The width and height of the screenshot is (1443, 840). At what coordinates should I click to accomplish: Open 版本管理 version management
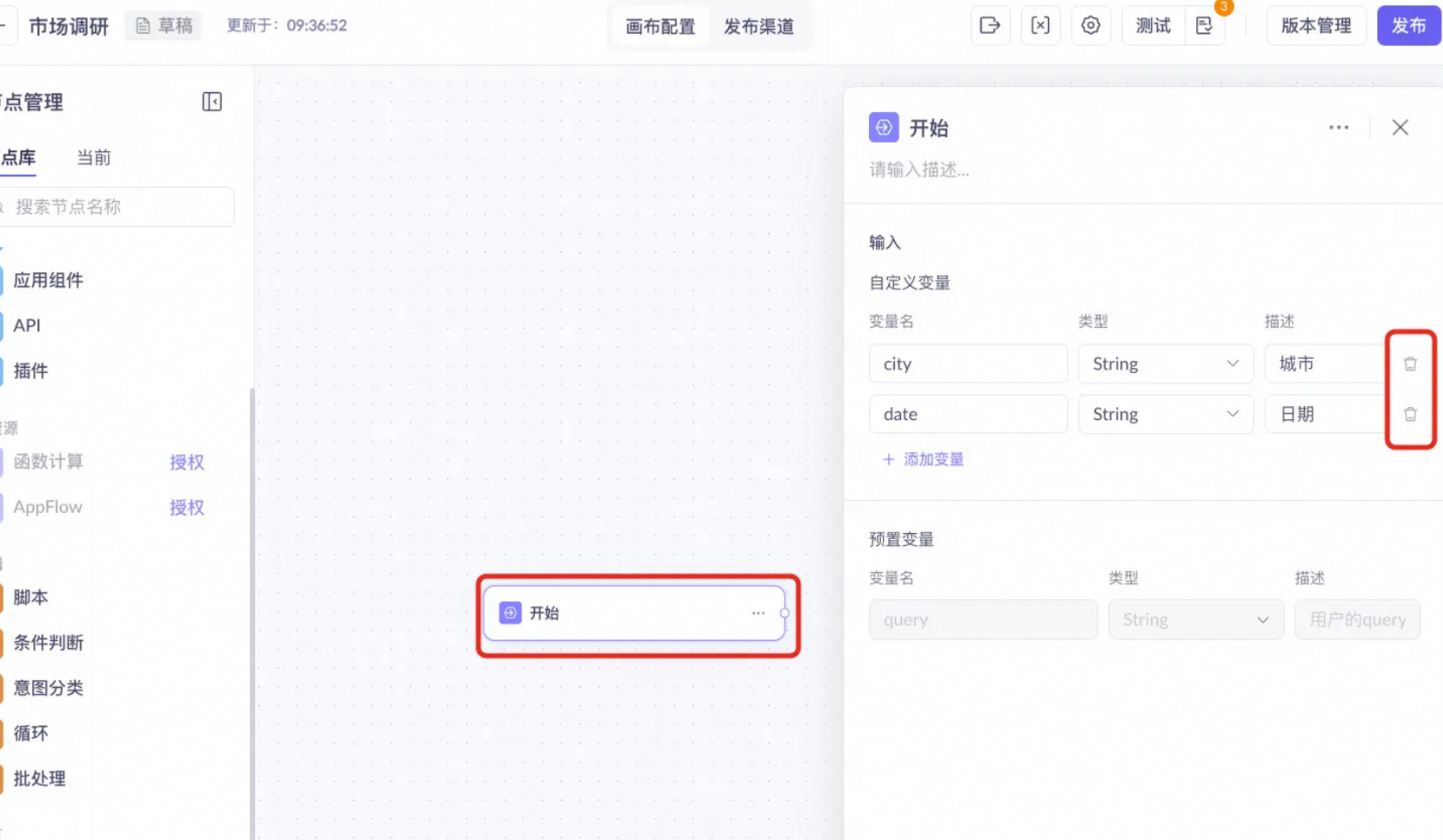tap(1316, 25)
